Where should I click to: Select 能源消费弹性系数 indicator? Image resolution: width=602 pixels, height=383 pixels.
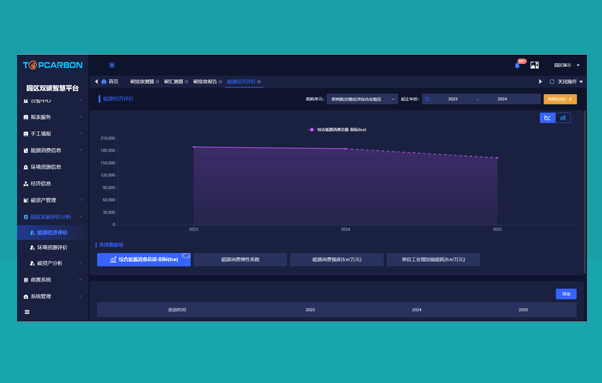240,259
